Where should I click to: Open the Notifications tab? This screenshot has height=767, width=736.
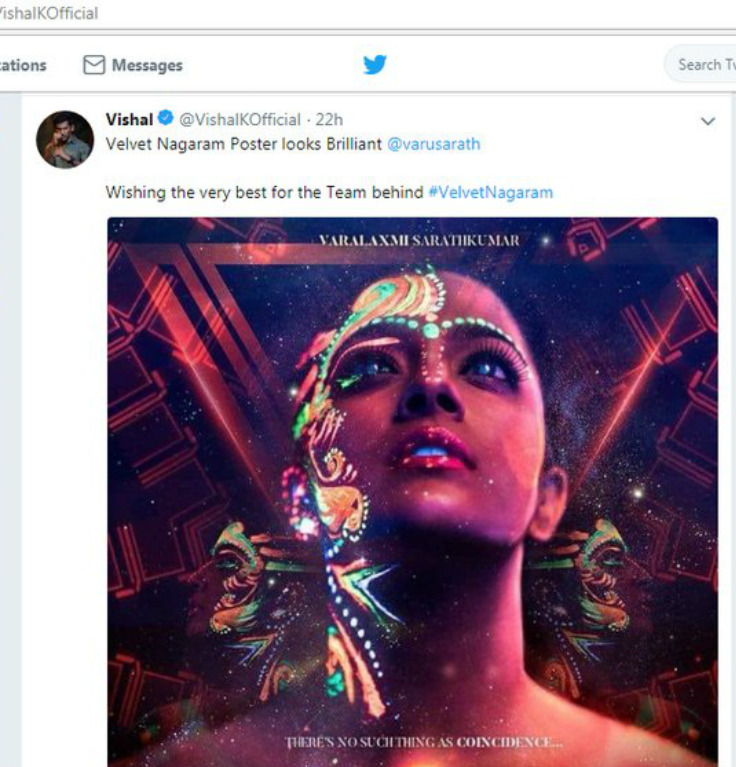pyautogui.click(x=23, y=65)
